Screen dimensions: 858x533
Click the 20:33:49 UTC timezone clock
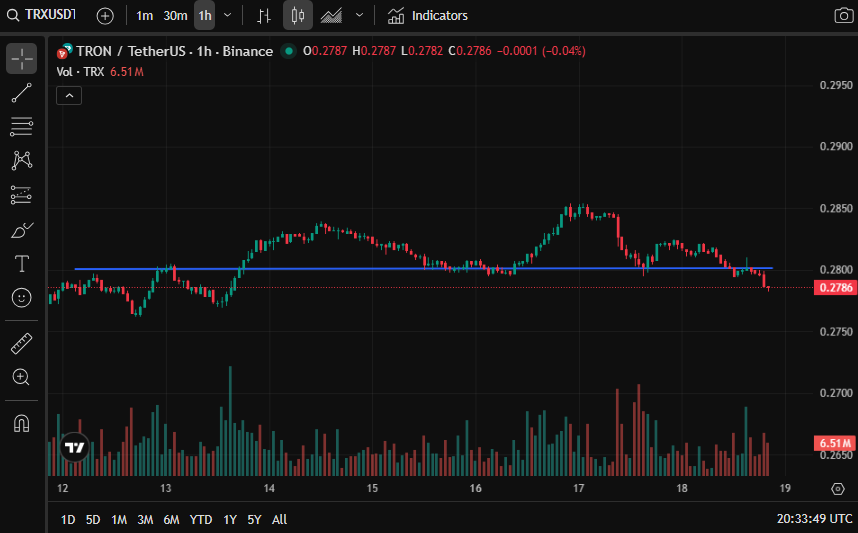point(815,519)
